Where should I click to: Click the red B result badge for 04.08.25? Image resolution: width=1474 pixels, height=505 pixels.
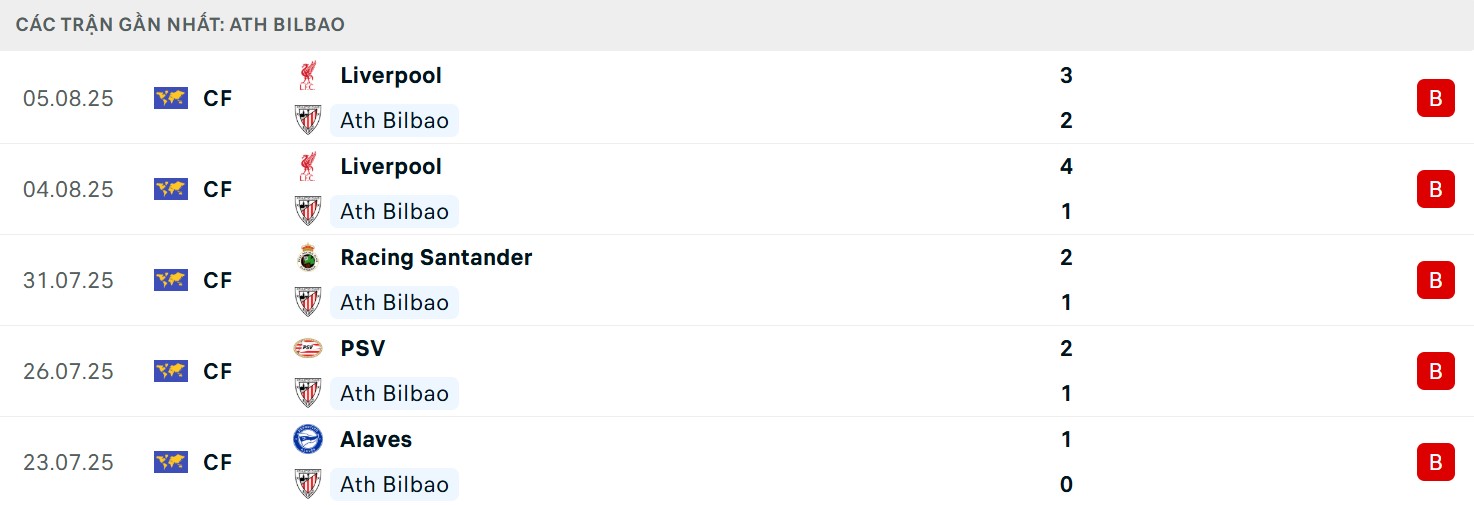[x=1435, y=189]
